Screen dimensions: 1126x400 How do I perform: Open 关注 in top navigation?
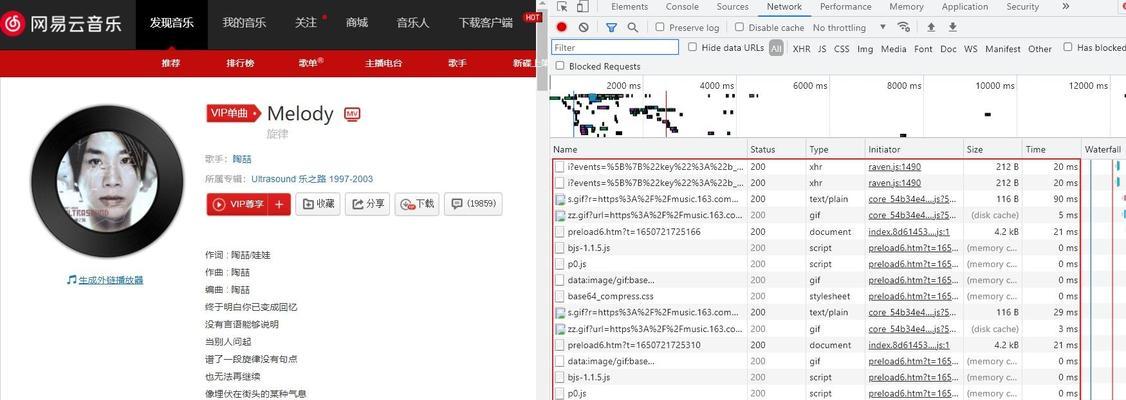point(306,23)
